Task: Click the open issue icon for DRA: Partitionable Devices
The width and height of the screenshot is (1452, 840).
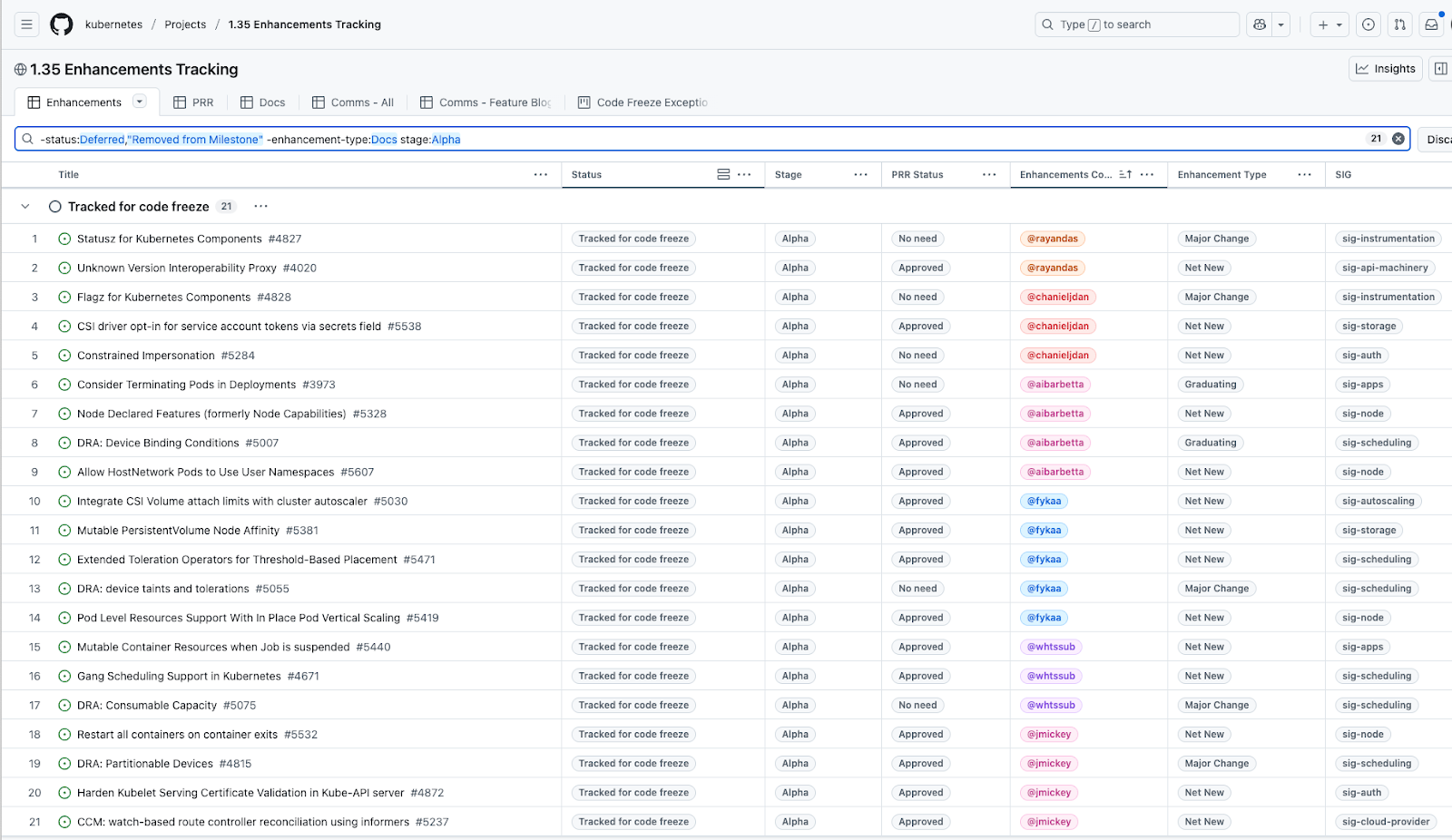Action: tap(64, 764)
